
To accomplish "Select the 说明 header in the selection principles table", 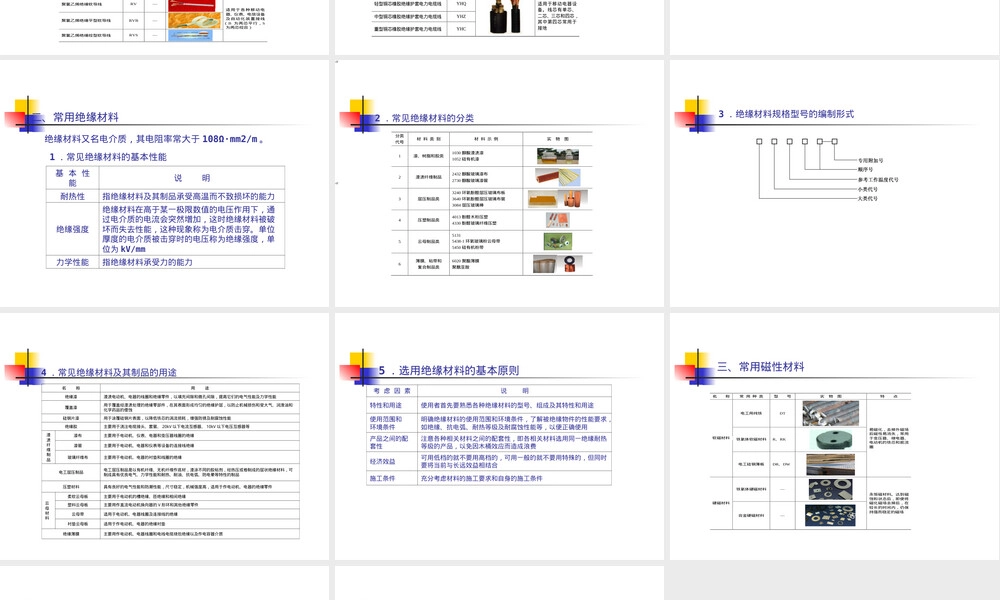I will click(515, 391).
